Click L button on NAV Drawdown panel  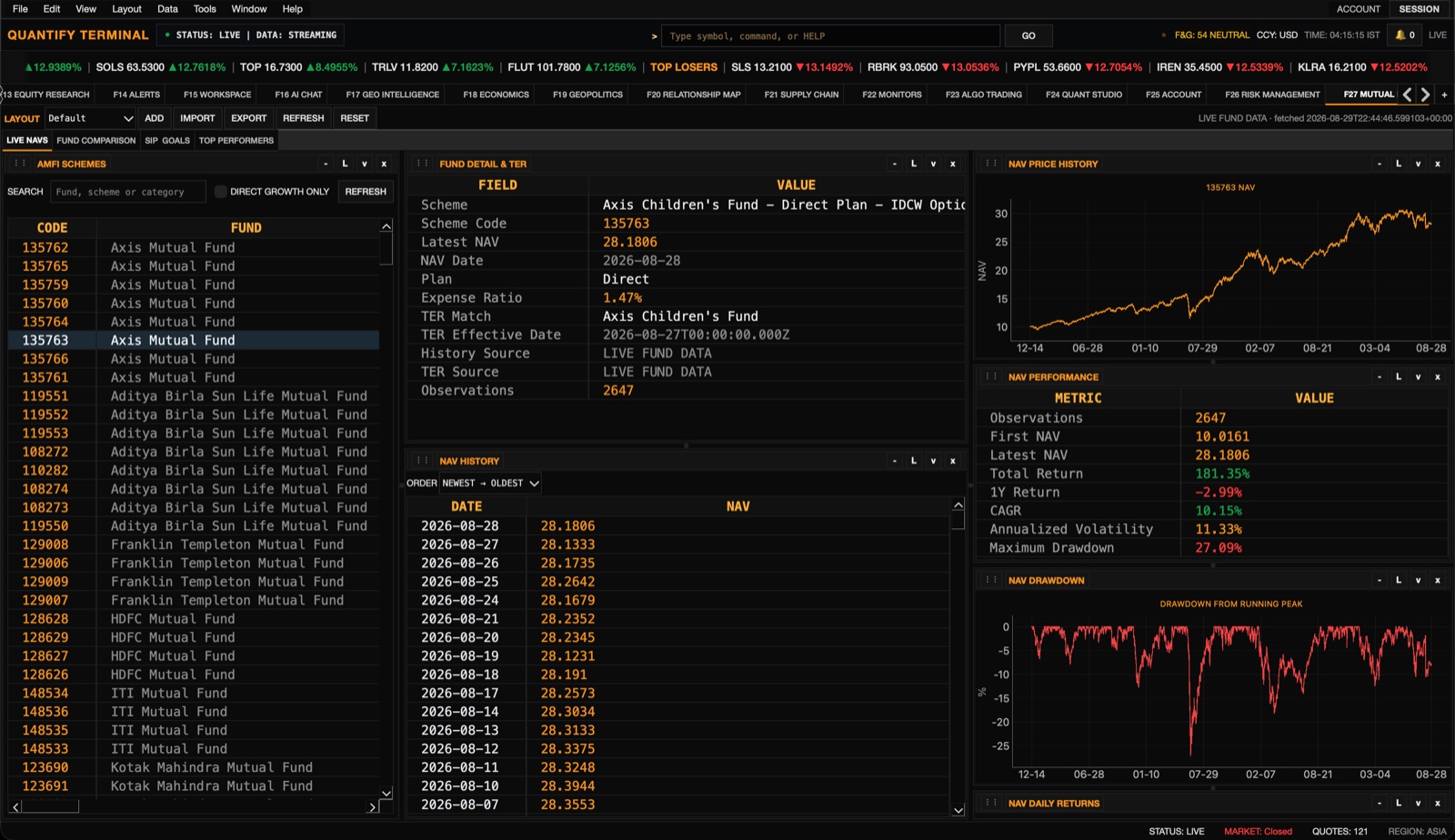(x=1399, y=580)
